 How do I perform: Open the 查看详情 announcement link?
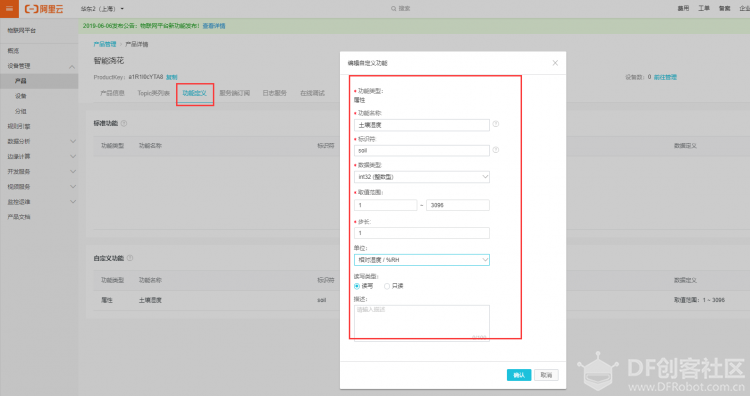pyautogui.click(x=214, y=26)
